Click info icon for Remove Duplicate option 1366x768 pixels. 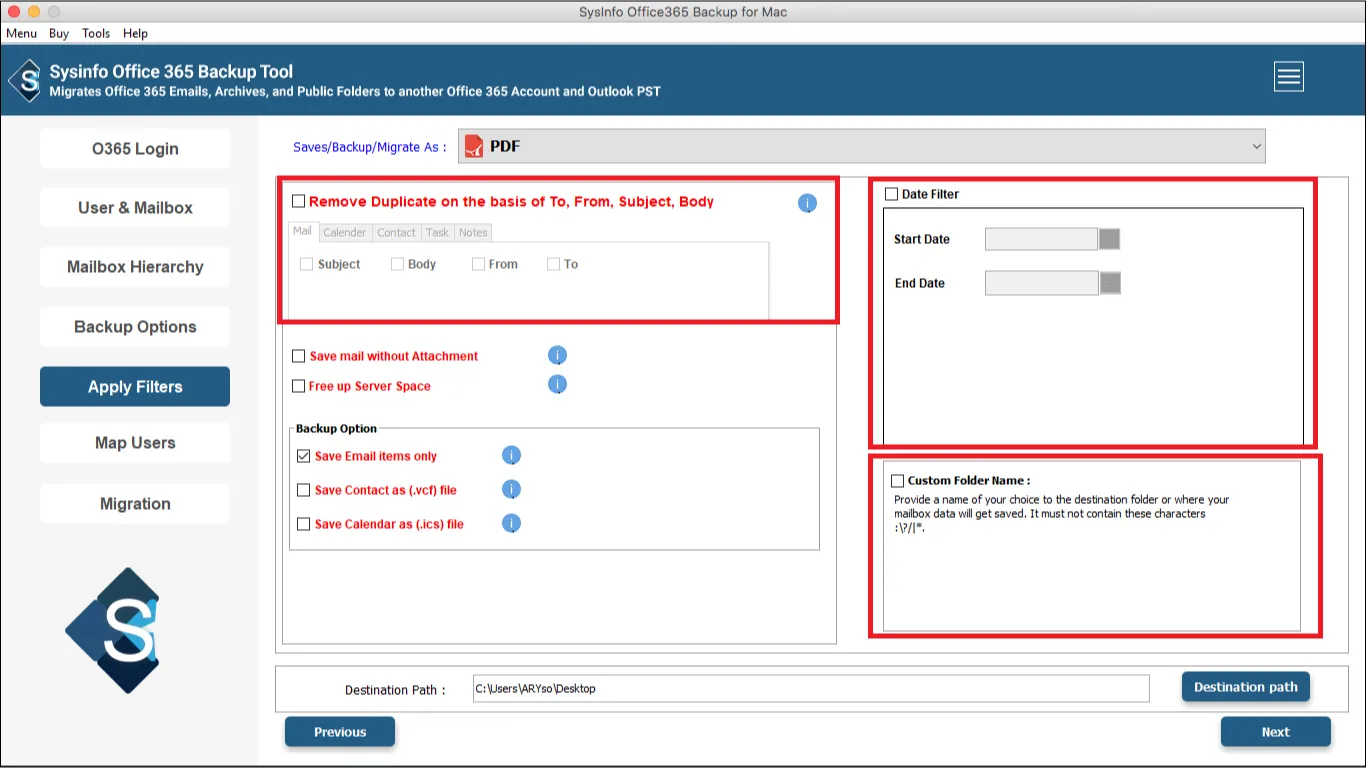pos(807,203)
